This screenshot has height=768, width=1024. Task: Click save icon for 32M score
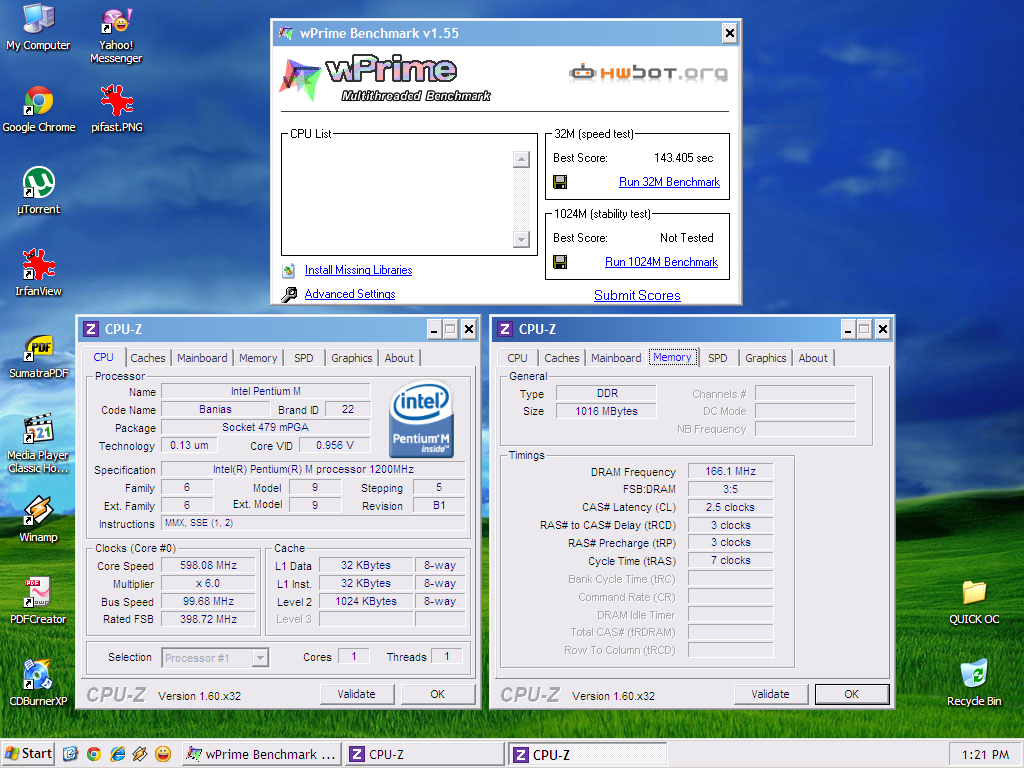coord(560,182)
